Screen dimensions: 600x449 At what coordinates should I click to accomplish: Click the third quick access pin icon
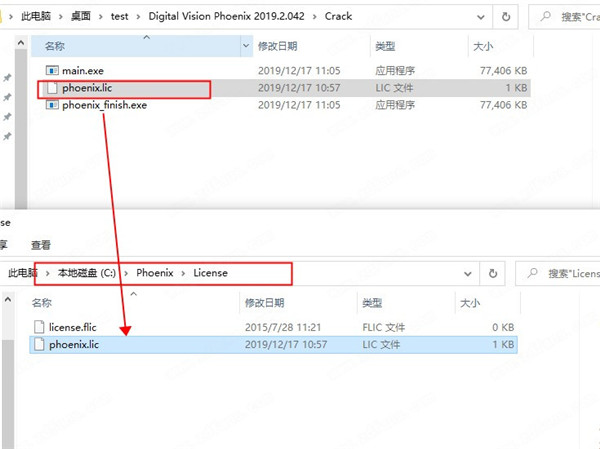click(x=7, y=117)
